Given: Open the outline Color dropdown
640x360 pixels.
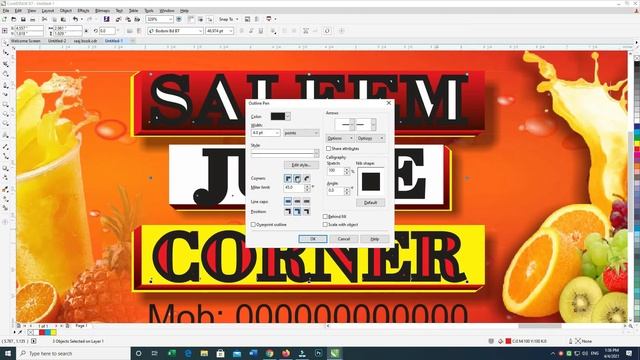Looking at the screenshot, I should coord(288,116).
